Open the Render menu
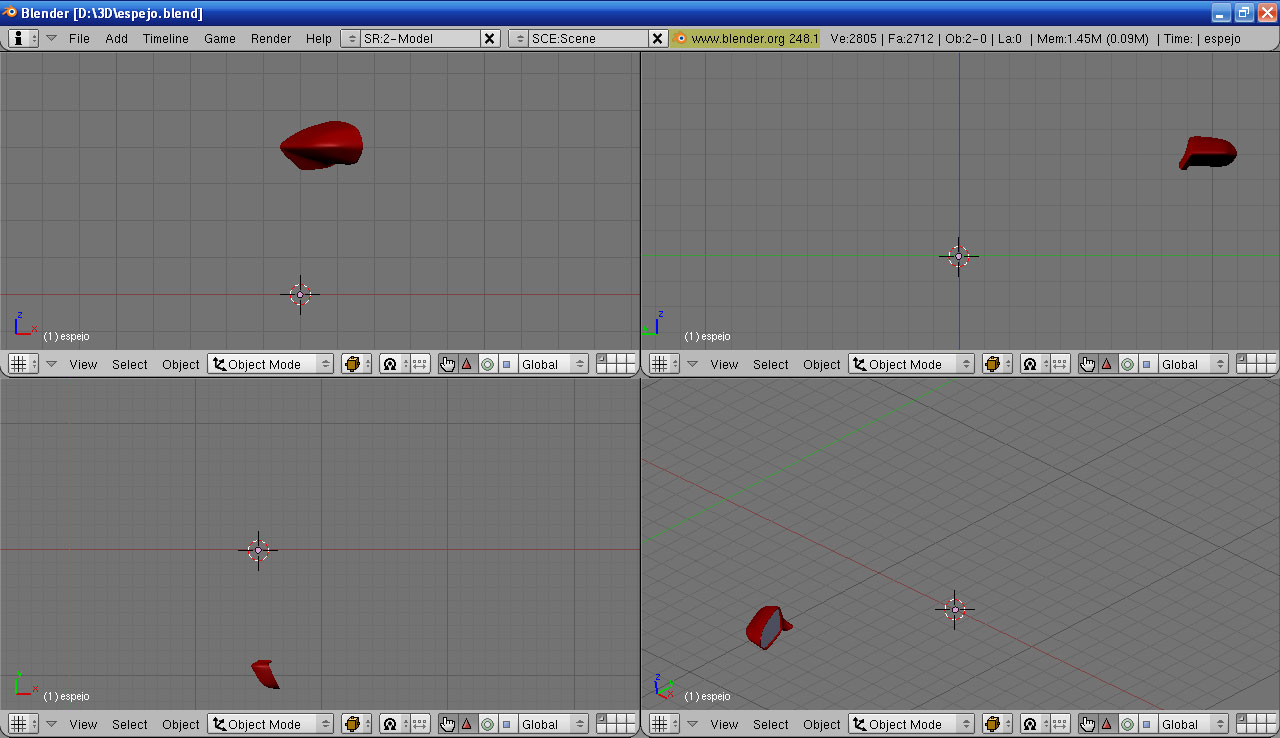 pos(271,38)
